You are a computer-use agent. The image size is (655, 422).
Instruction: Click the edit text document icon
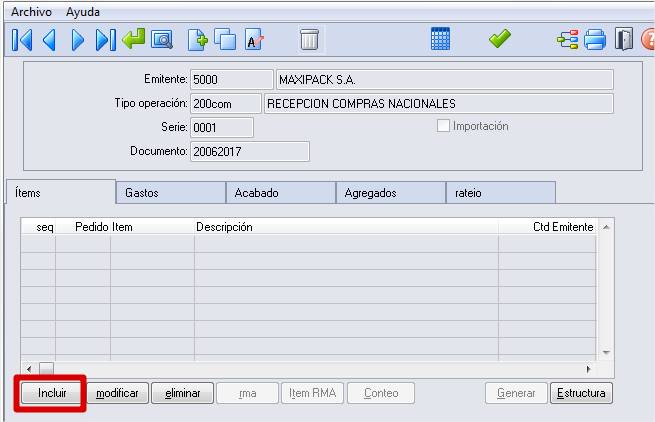click(x=254, y=39)
